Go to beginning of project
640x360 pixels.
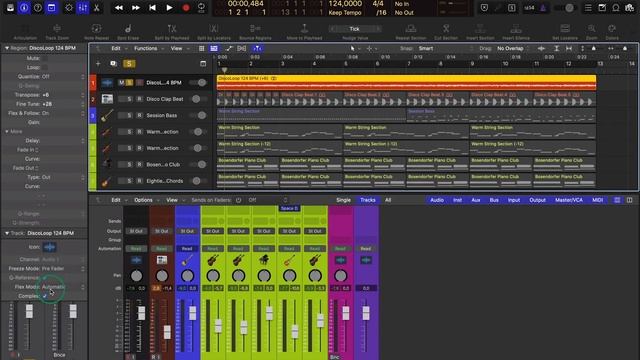152,8
